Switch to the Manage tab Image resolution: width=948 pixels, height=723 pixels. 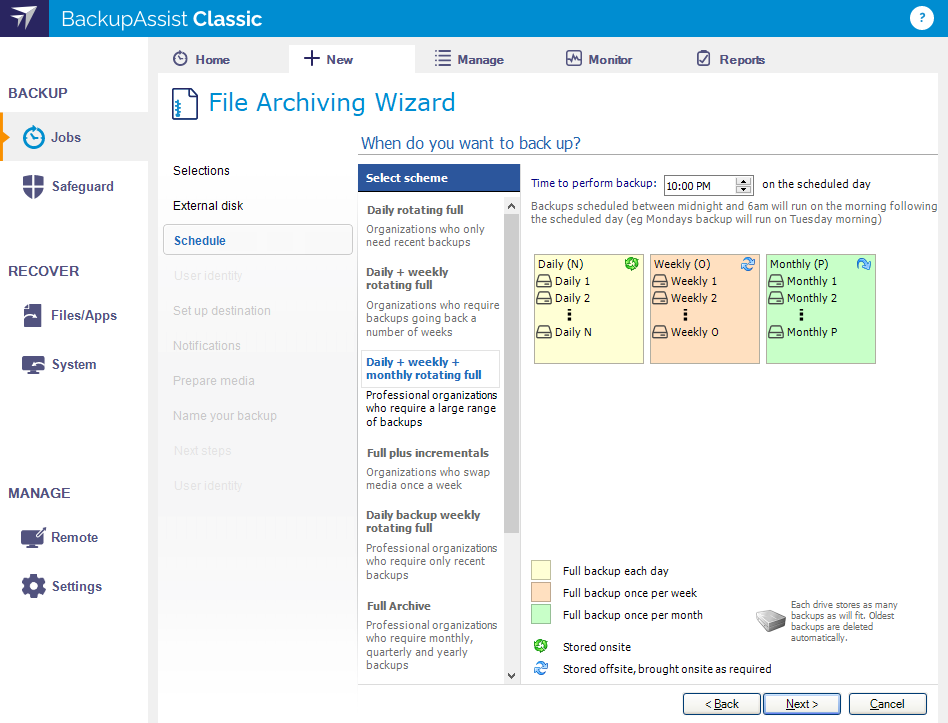click(x=469, y=59)
